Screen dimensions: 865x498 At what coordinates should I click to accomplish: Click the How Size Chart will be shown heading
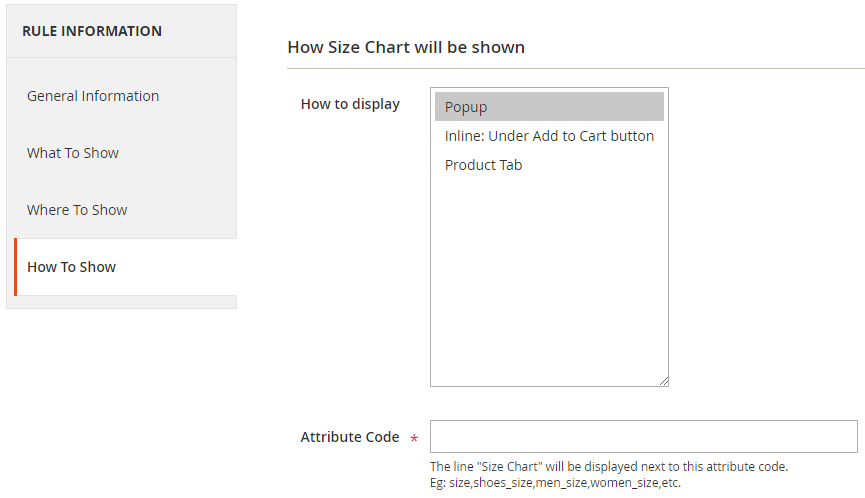coord(406,47)
